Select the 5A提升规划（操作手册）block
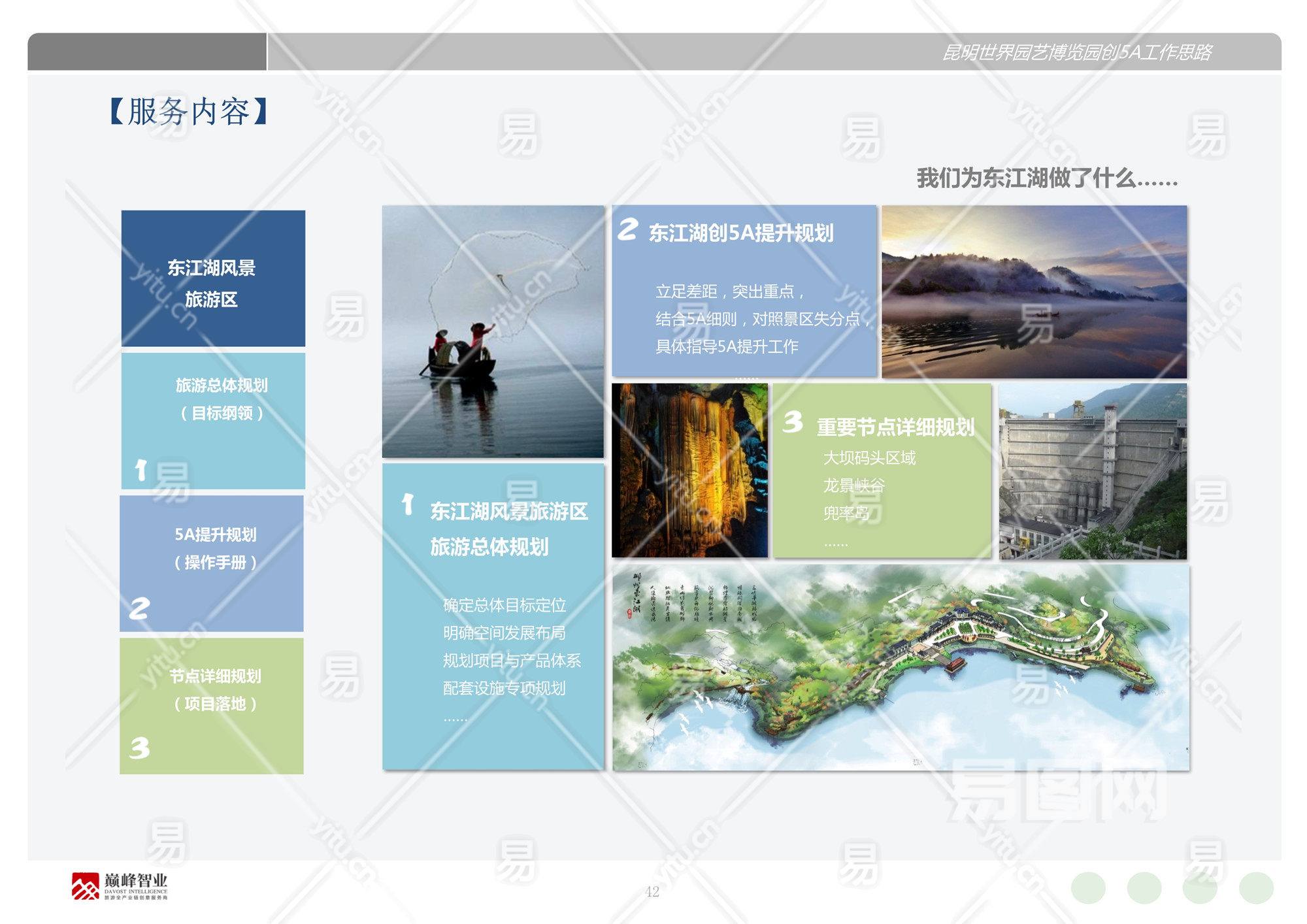 click(212, 563)
